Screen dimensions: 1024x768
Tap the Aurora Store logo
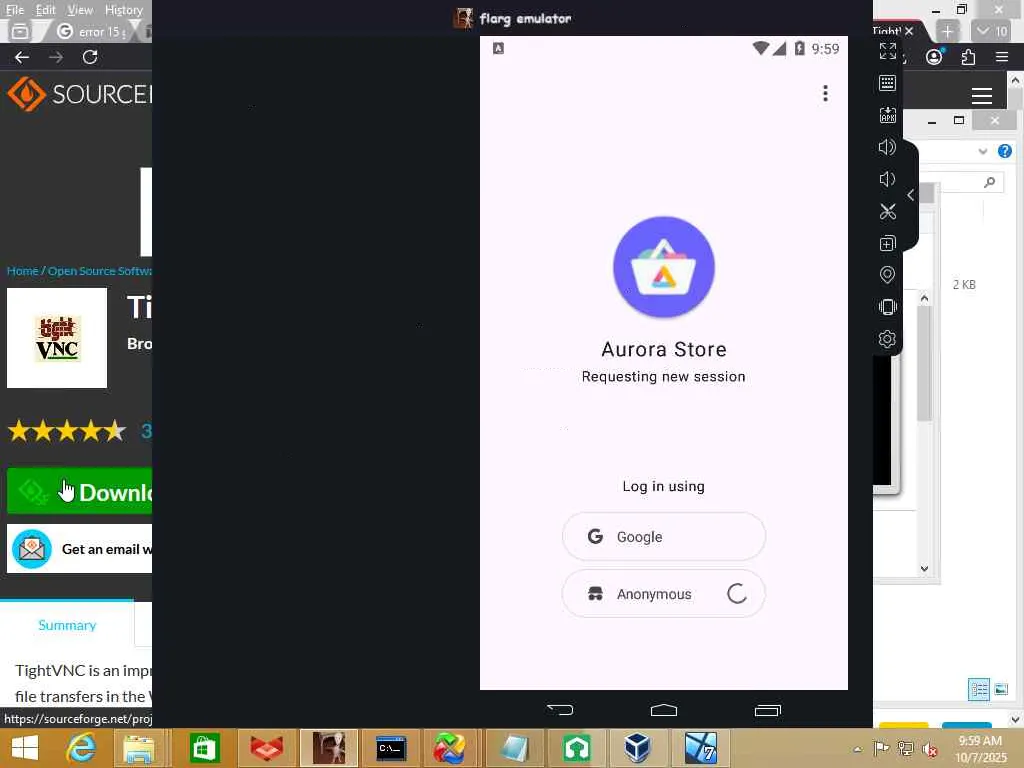point(664,267)
